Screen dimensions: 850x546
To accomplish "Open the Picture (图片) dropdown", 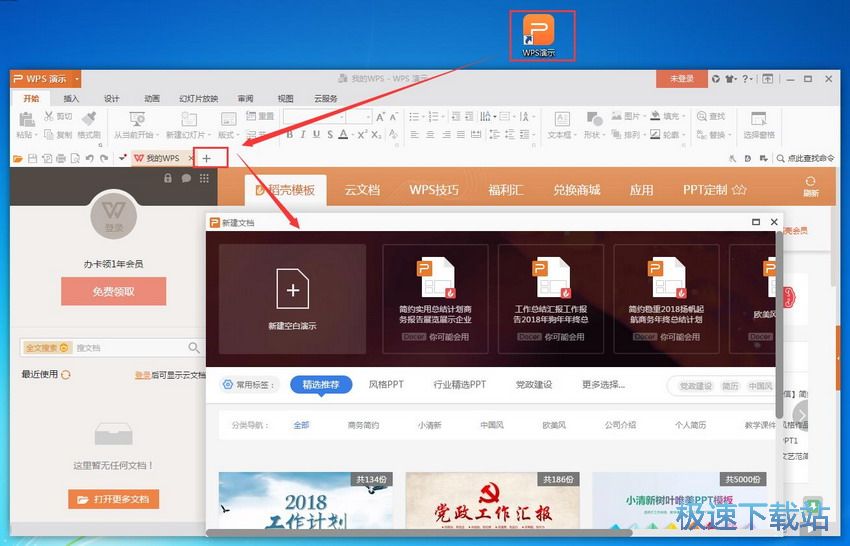I will click(628, 116).
